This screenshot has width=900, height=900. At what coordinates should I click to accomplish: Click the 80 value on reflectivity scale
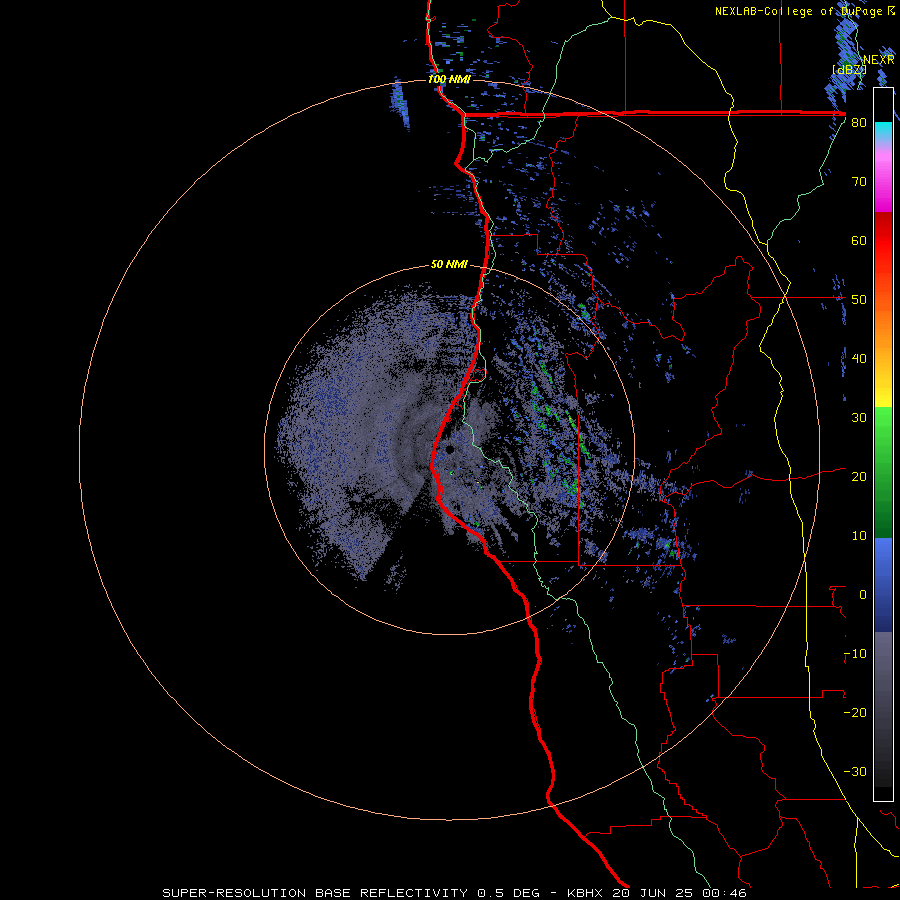859,122
